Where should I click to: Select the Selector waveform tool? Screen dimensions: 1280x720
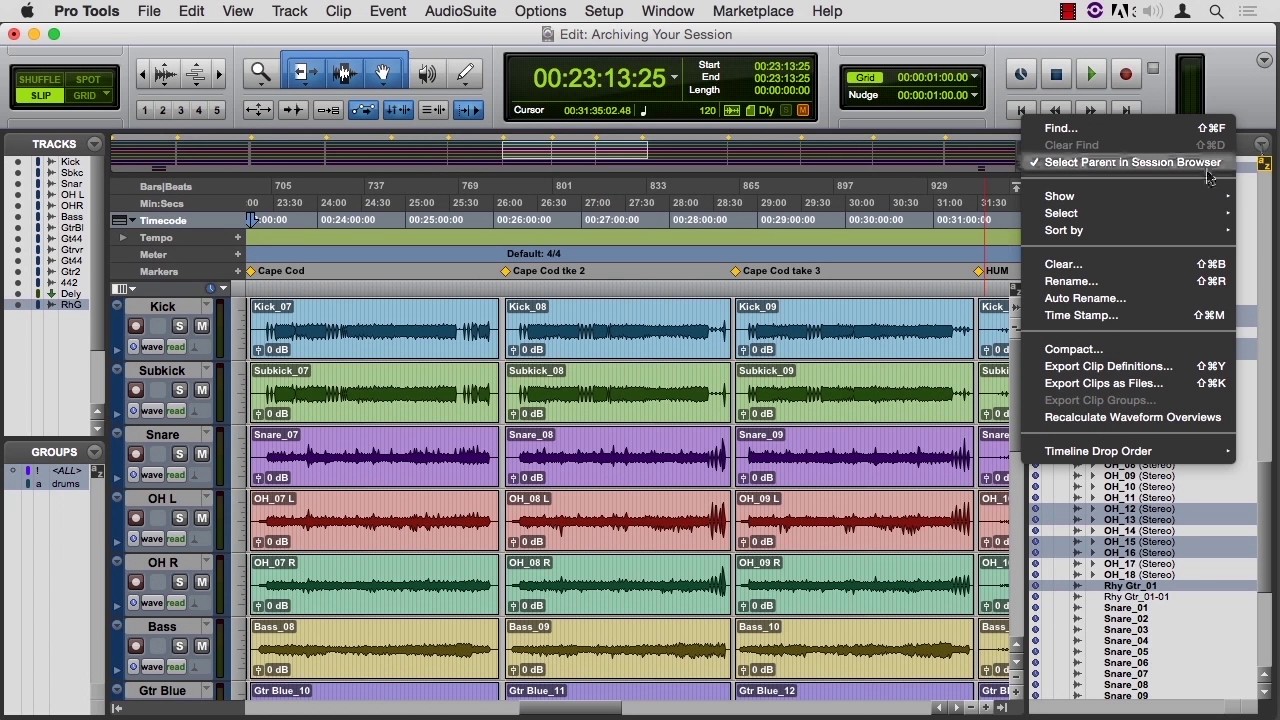[x=345, y=73]
